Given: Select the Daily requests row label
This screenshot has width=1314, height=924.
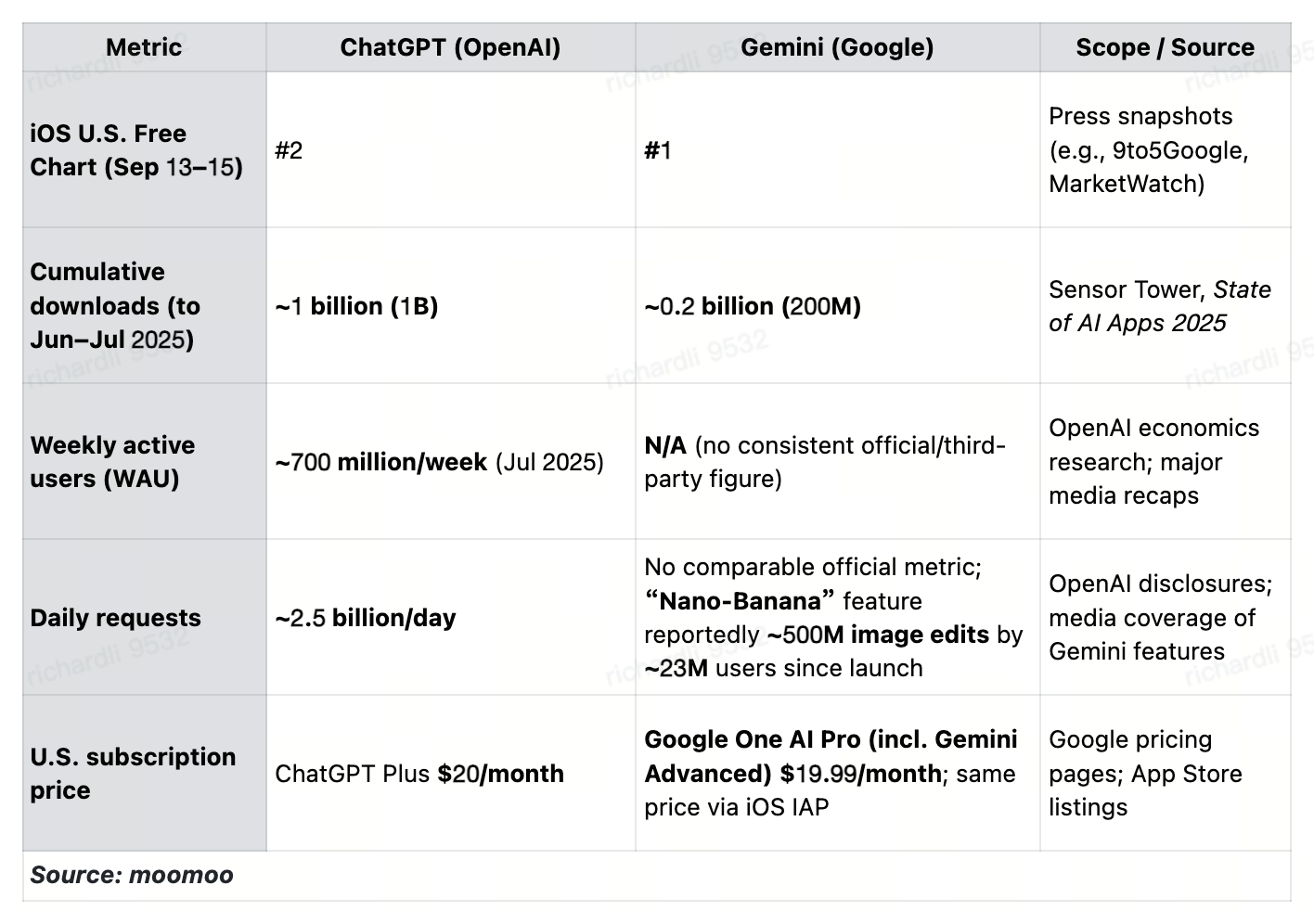Looking at the screenshot, I should 115,618.
